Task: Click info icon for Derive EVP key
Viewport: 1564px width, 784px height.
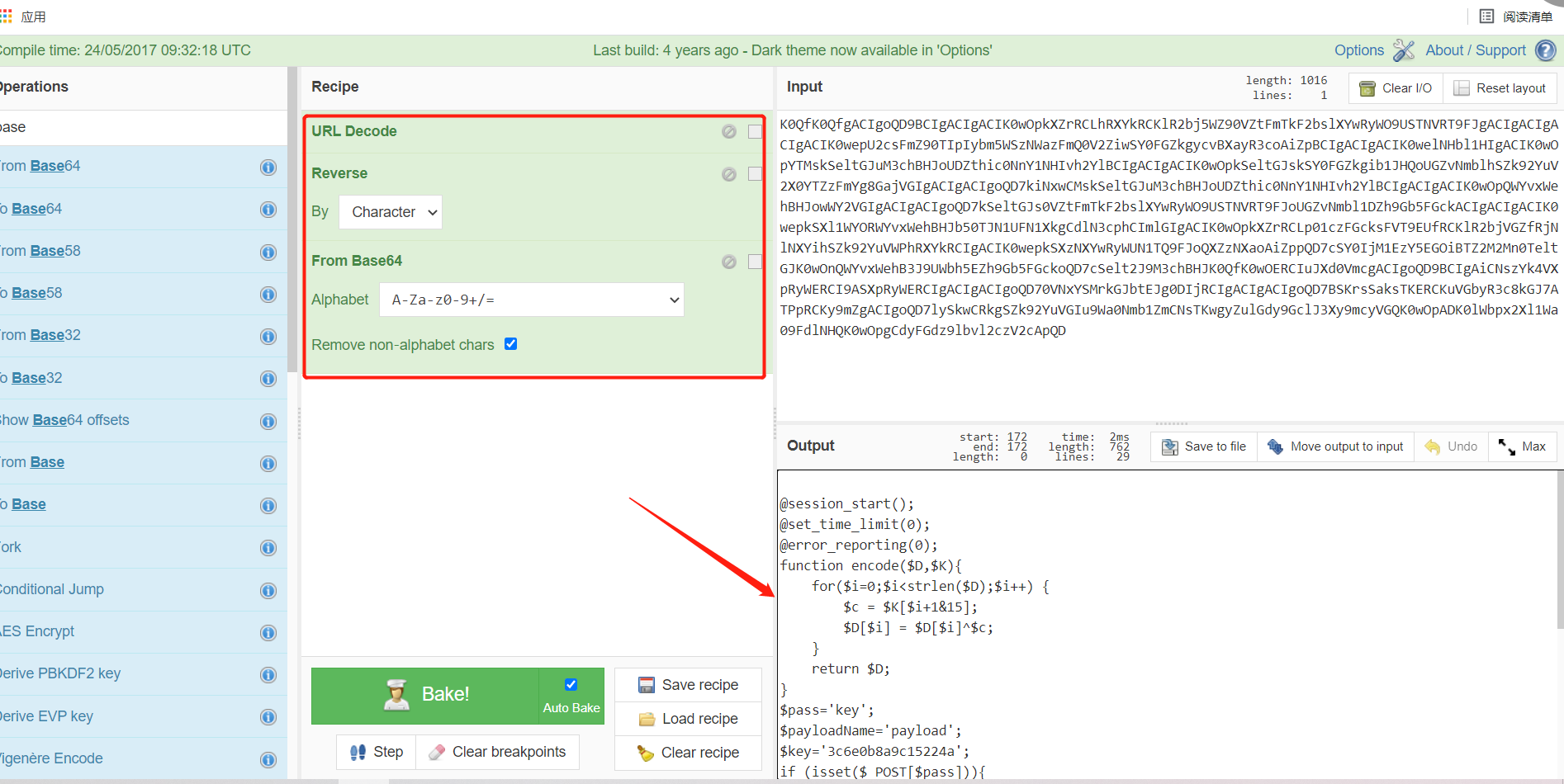Action: coord(268,717)
